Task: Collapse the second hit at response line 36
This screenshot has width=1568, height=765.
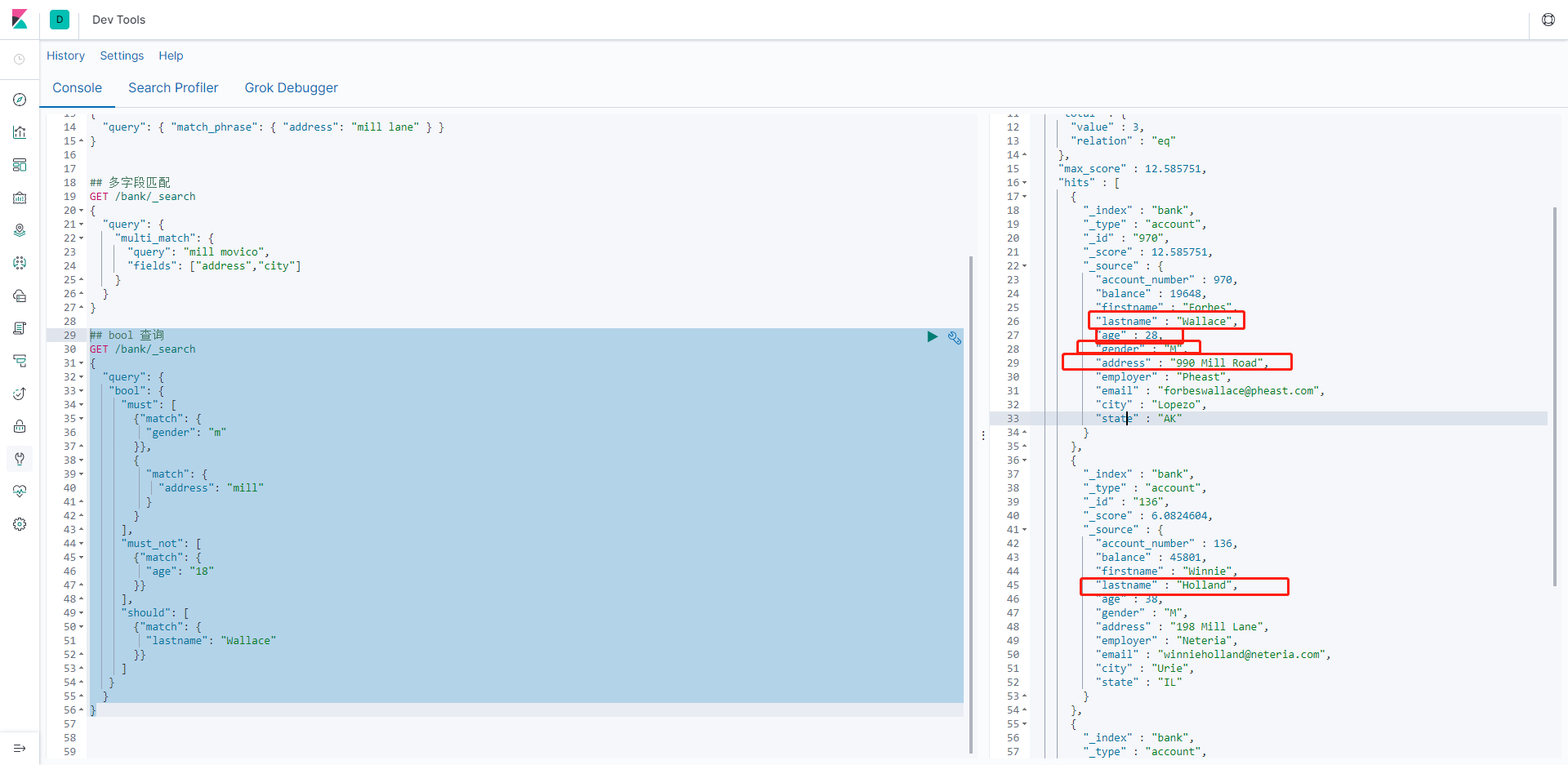Action: click(x=1024, y=460)
